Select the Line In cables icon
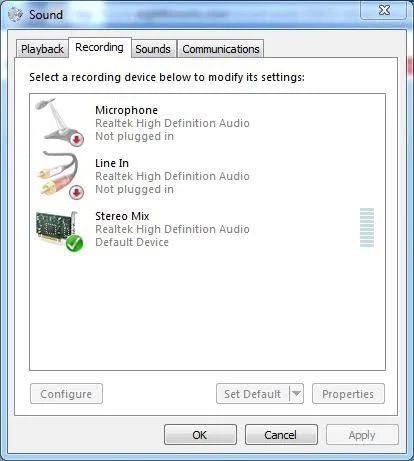Screen dimensions: 414x461 (59, 175)
